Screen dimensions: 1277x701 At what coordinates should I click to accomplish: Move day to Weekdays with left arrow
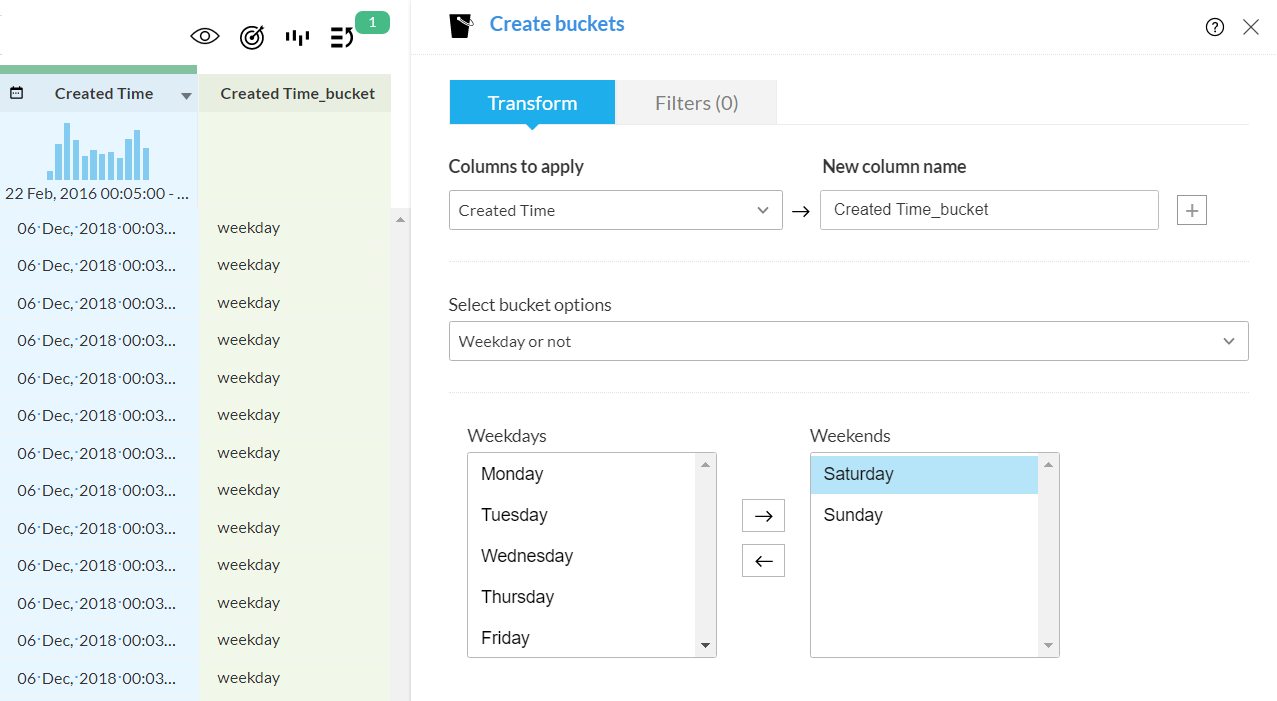click(763, 561)
